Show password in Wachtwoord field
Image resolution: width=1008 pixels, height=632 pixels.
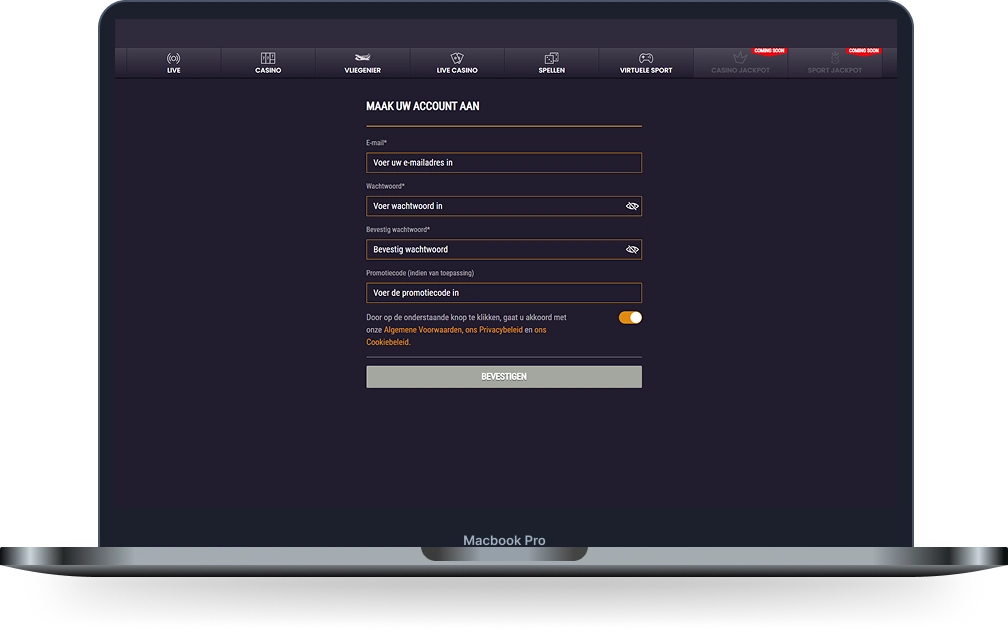(x=632, y=206)
